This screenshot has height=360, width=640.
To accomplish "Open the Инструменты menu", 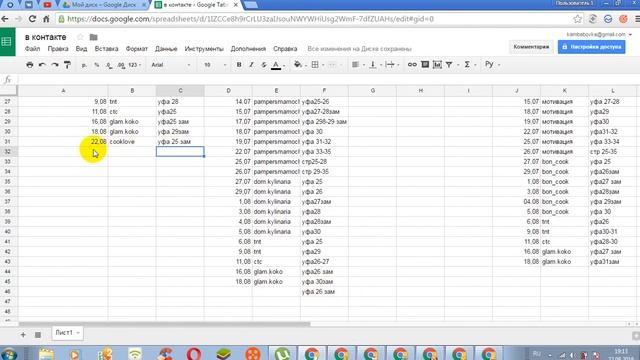I will click(204, 49).
